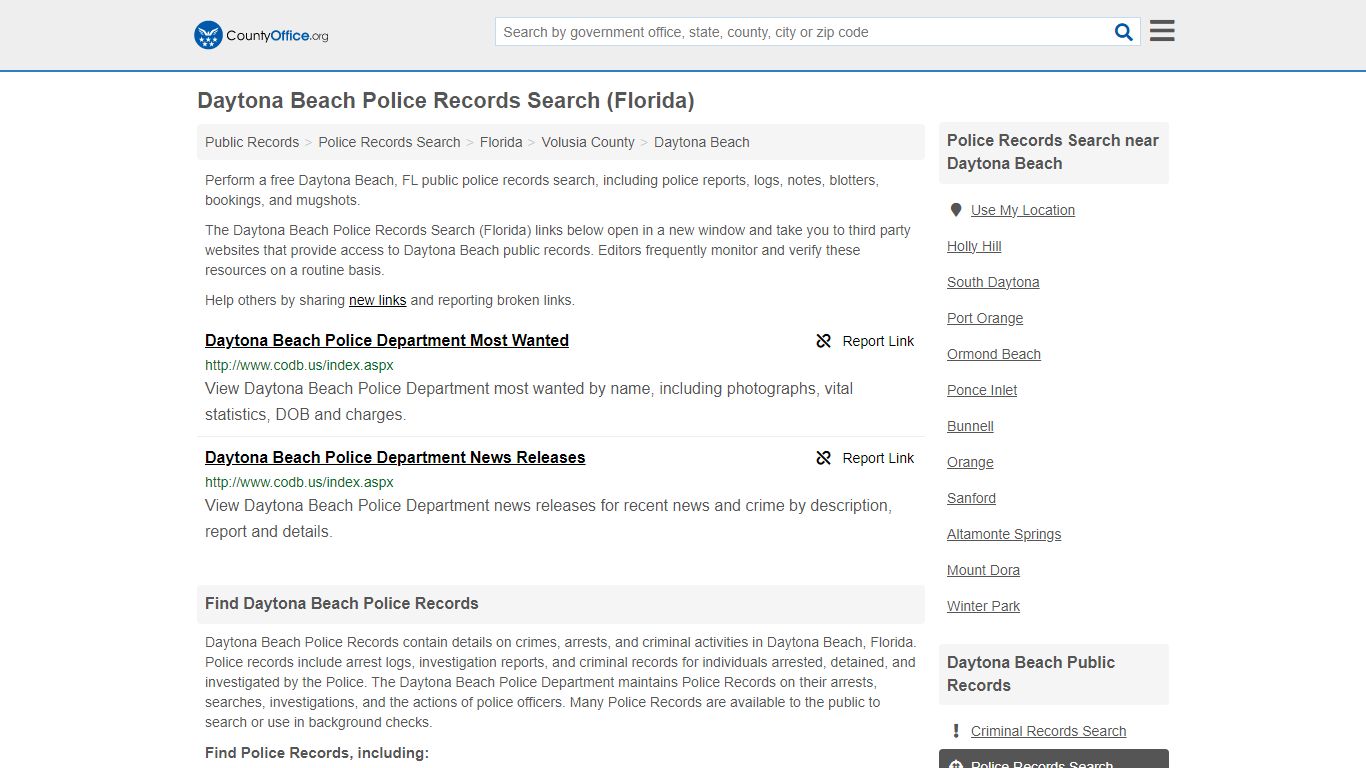Click broken link icon for News Releases

(x=824, y=458)
